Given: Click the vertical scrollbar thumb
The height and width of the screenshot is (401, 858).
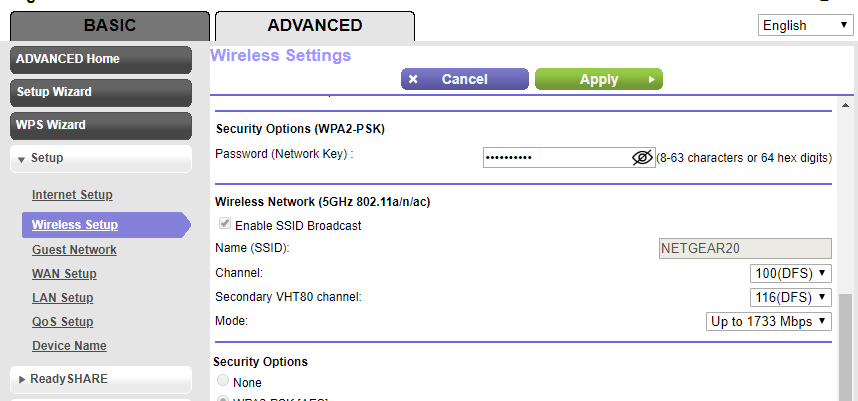Looking at the screenshot, I should [846, 340].
